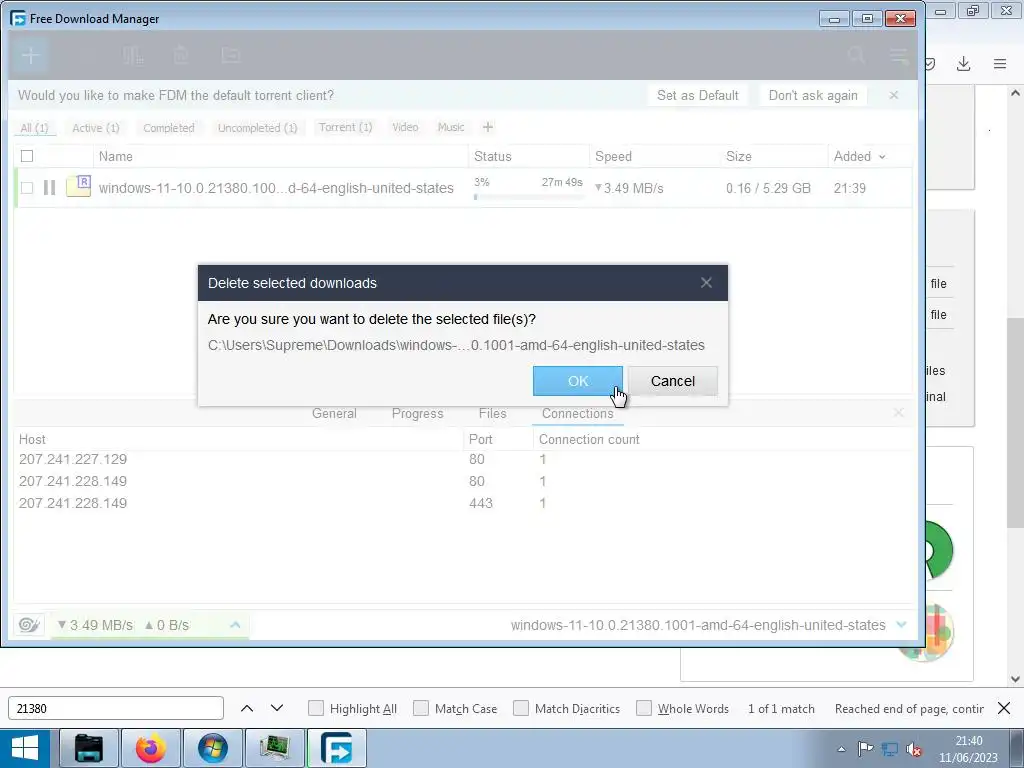Click the 3% download progress bar
Viewport: 1024px width, 768px height.
[x=528, y=197]
